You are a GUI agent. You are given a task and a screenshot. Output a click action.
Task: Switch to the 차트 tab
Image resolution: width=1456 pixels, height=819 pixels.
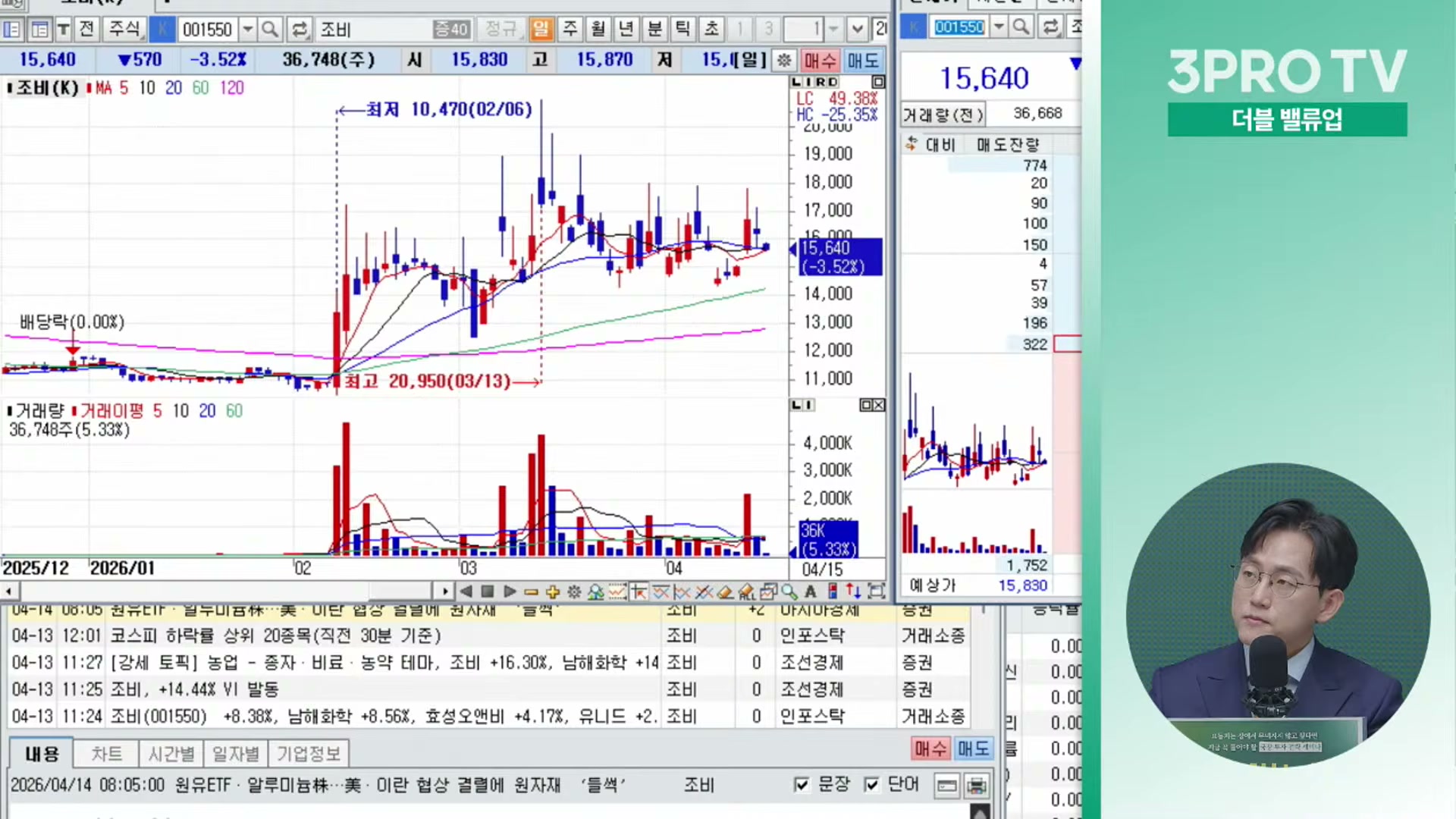pyautogui.click(x=106, y=754)
